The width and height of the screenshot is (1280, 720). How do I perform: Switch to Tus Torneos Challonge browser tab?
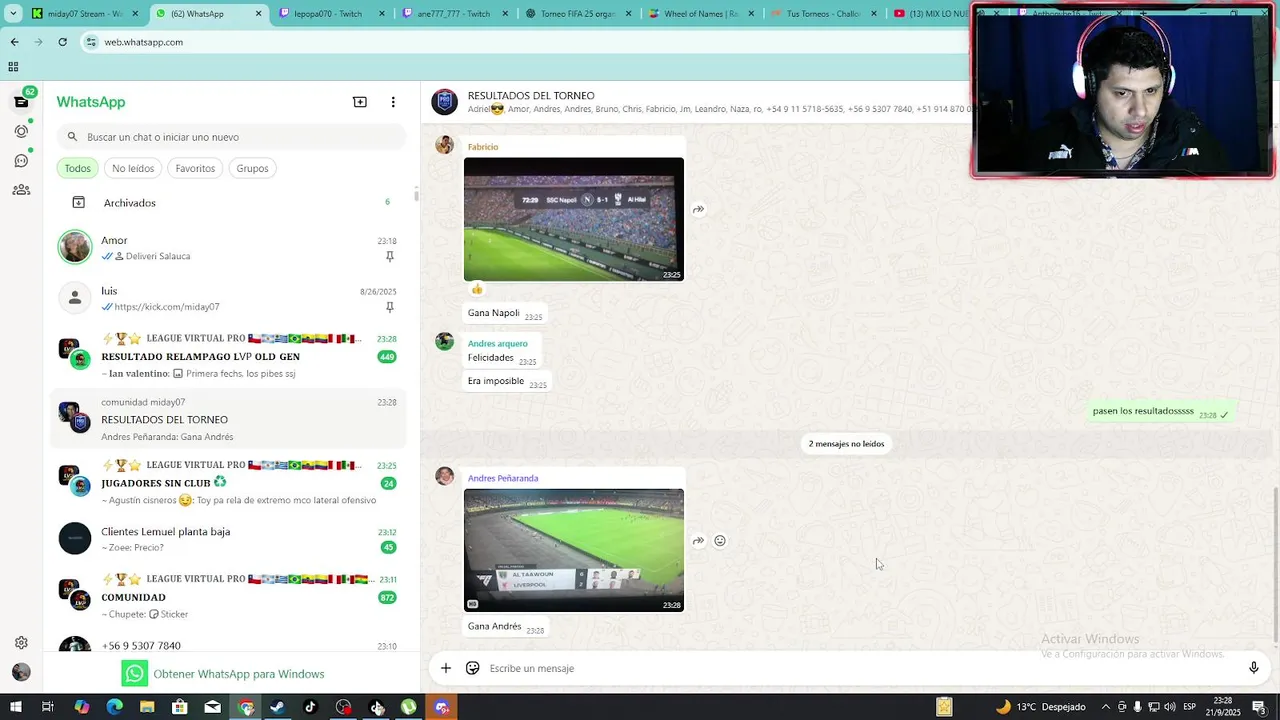click(823, 14)
